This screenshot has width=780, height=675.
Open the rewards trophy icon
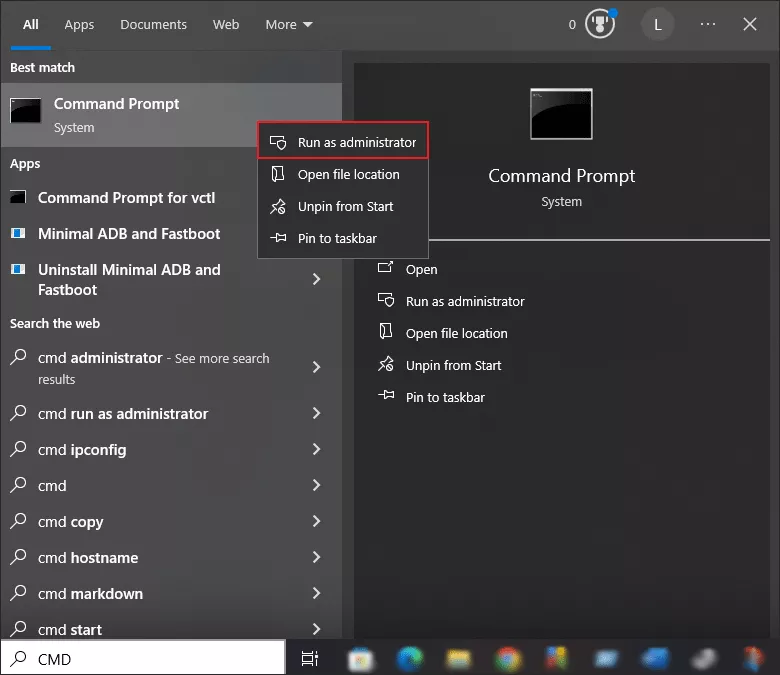[600, 23]
